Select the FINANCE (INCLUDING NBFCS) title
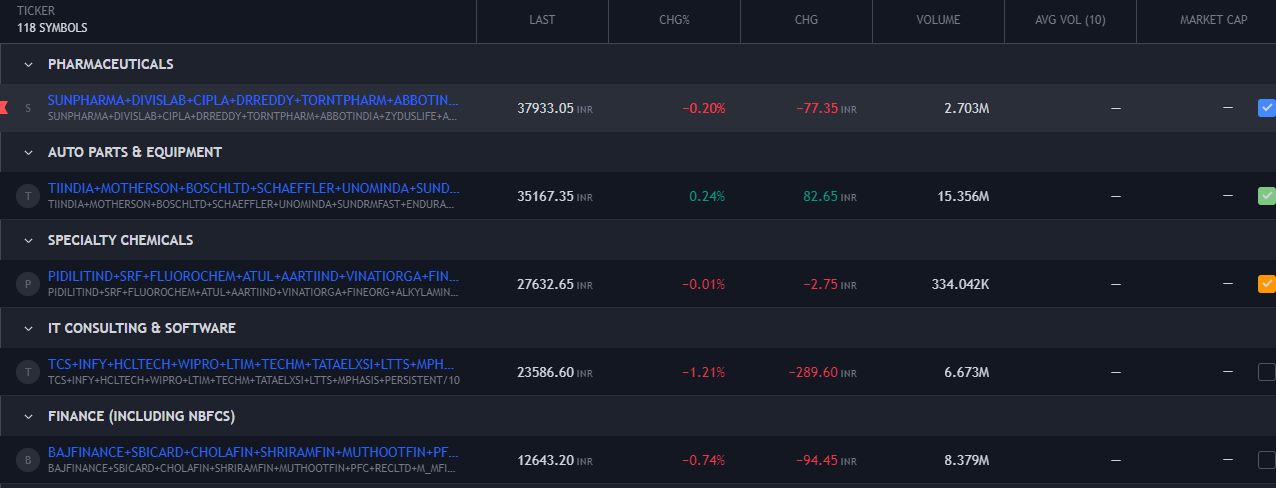Viewport: 1276px width, 488px height. pos(141,416)
